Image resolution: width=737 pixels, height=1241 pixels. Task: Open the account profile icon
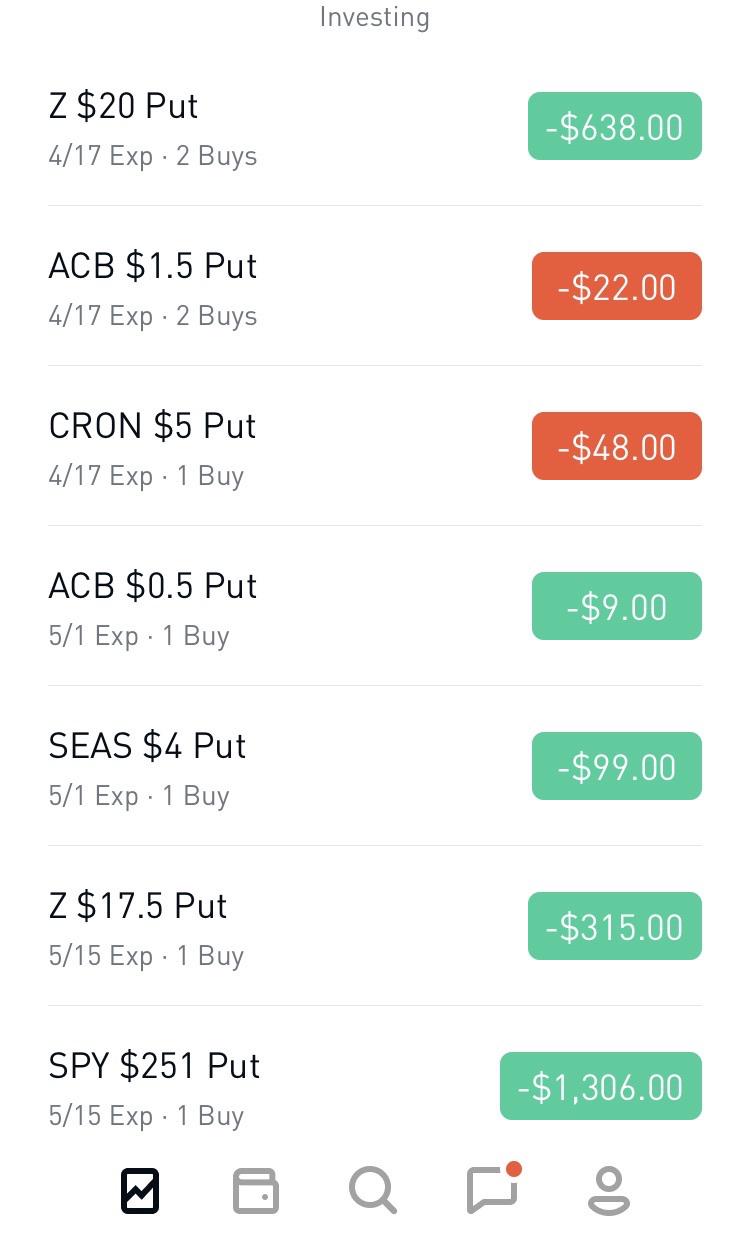(x=608, y=1191)
